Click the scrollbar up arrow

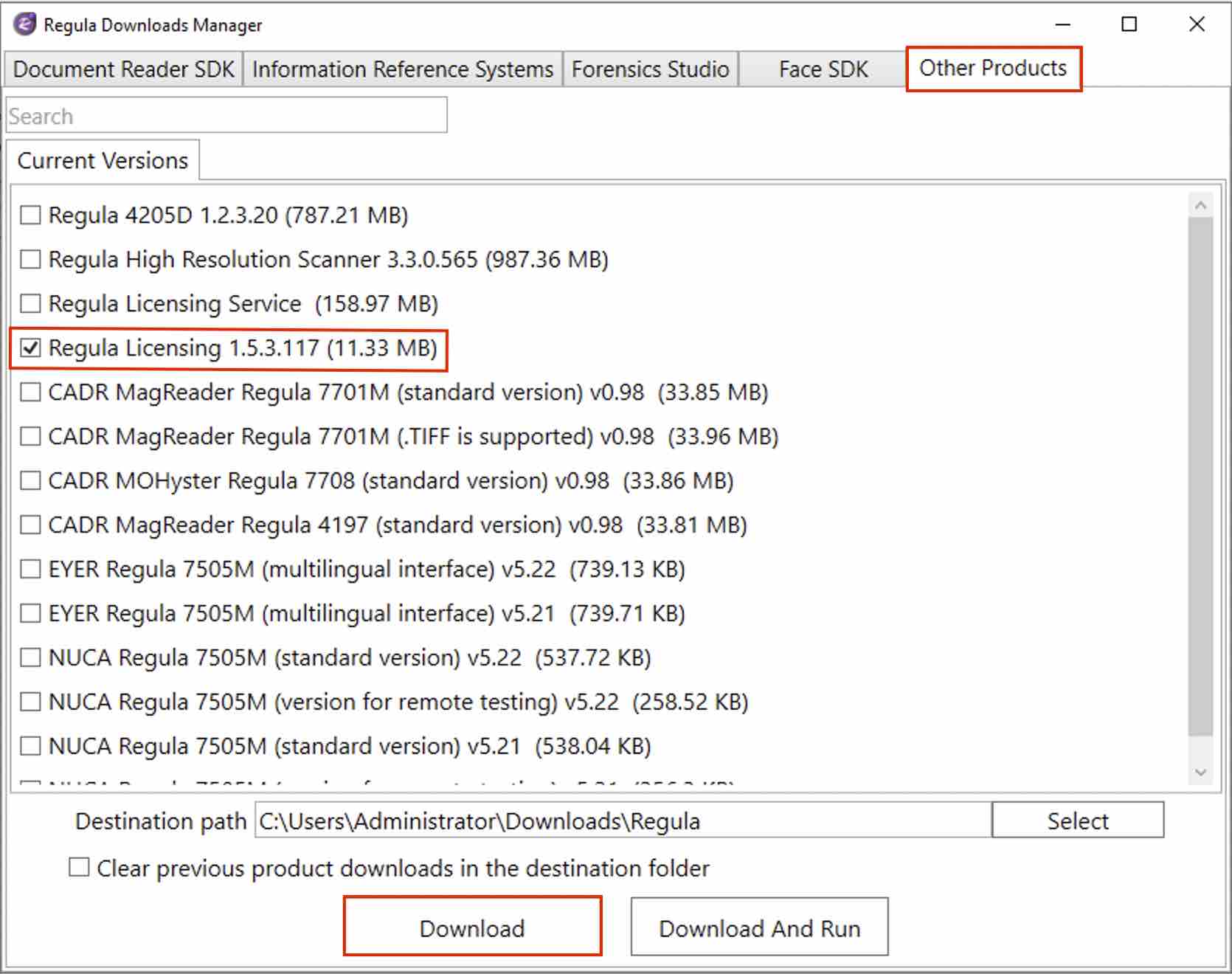coord(1200,205)
